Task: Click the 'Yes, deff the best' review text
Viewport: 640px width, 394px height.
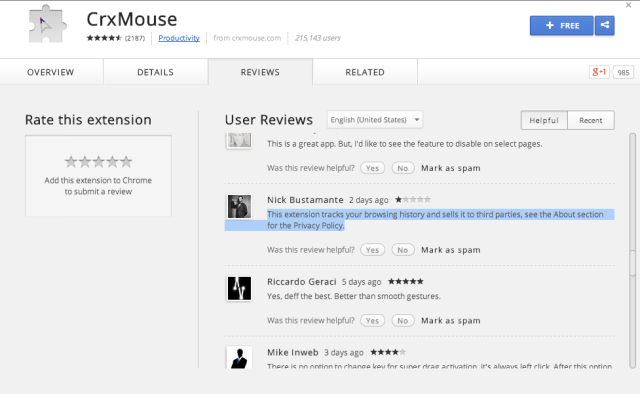Action: [354, 296]
